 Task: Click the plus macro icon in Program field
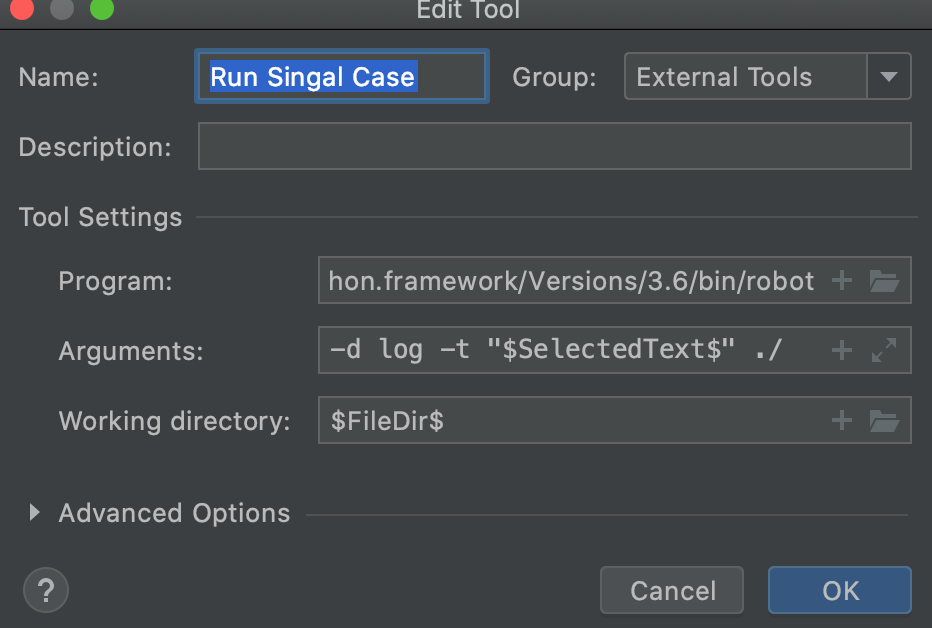[x=842, y=282]
